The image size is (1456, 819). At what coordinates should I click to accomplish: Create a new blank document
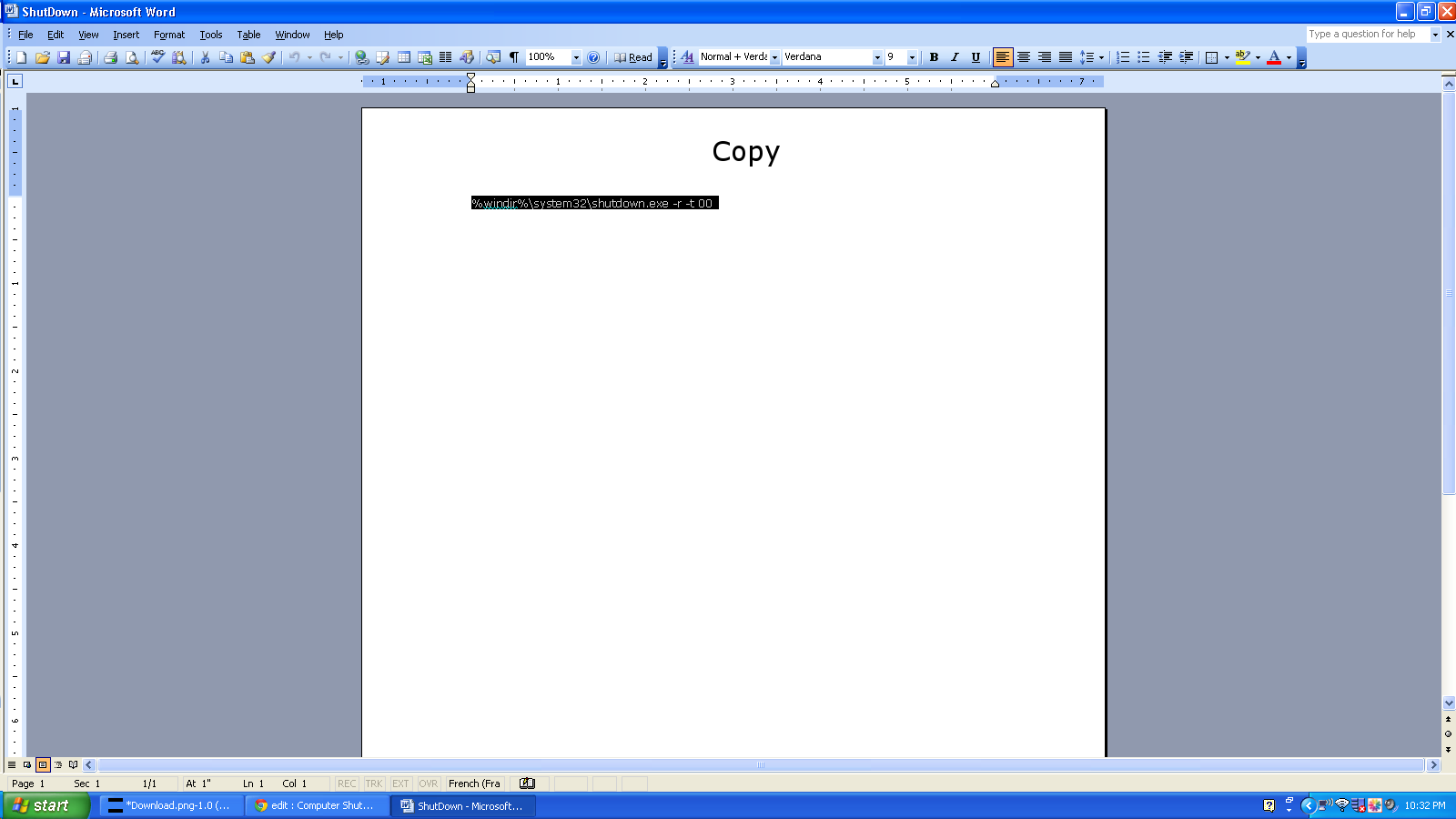coord(22,57)
